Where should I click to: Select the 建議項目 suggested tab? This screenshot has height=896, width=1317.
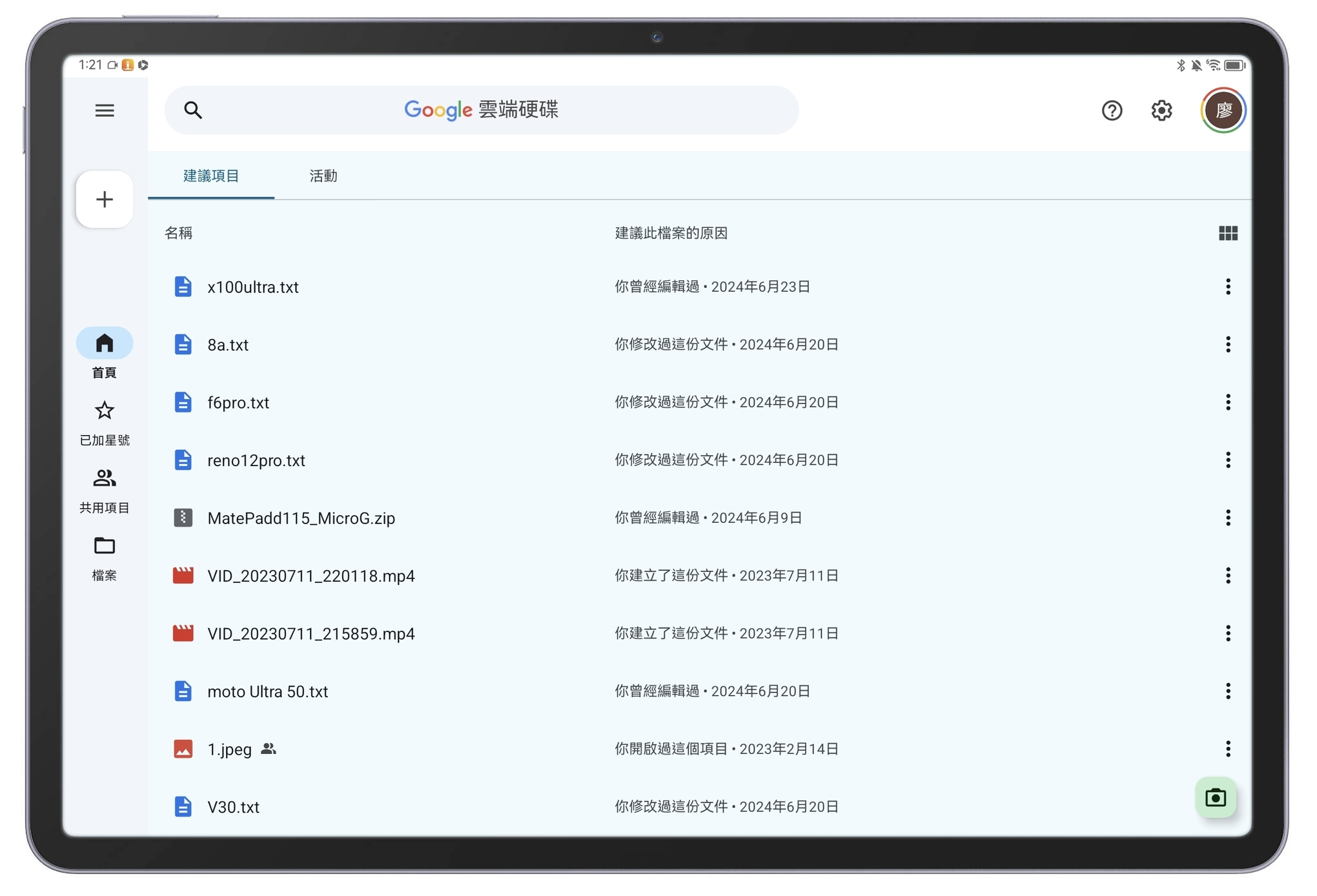[x=211, y=176]
